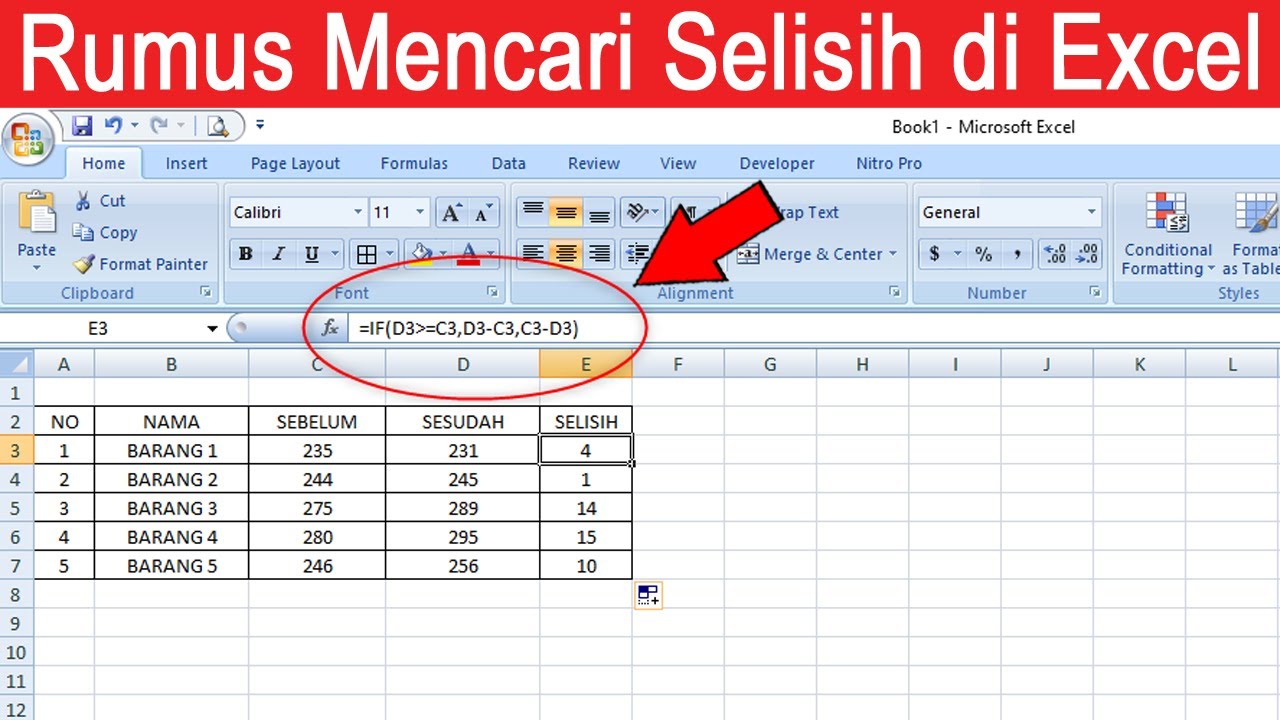Open the Clipboard pane launcher
This screenshot has height=720, width=1280.
pyautogui.click(x=206, y=292)
